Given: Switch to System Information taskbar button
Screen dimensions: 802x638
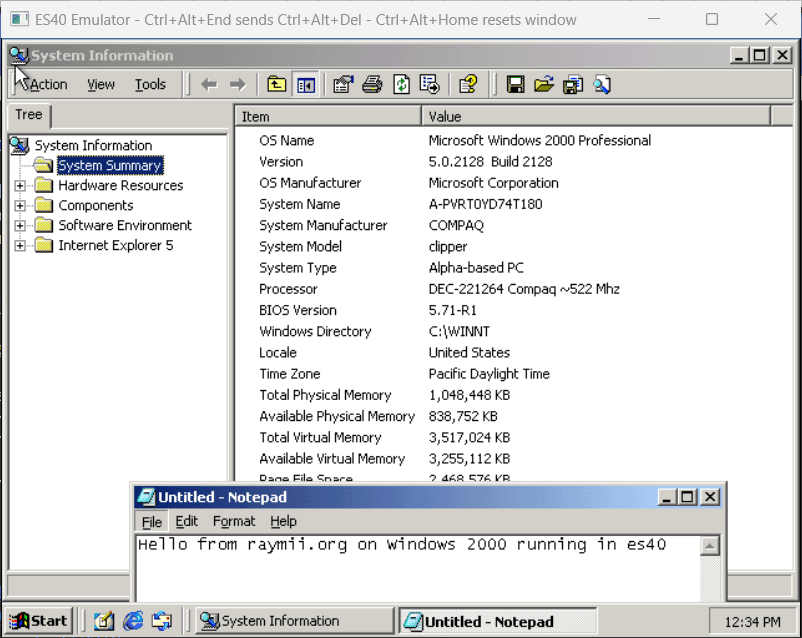Looking at the screenshot, I should 295,621.
